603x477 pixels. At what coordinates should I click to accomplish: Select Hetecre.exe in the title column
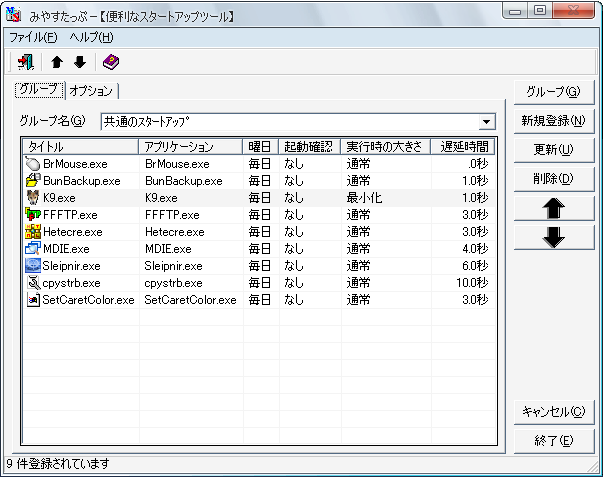tap(73, 232)
